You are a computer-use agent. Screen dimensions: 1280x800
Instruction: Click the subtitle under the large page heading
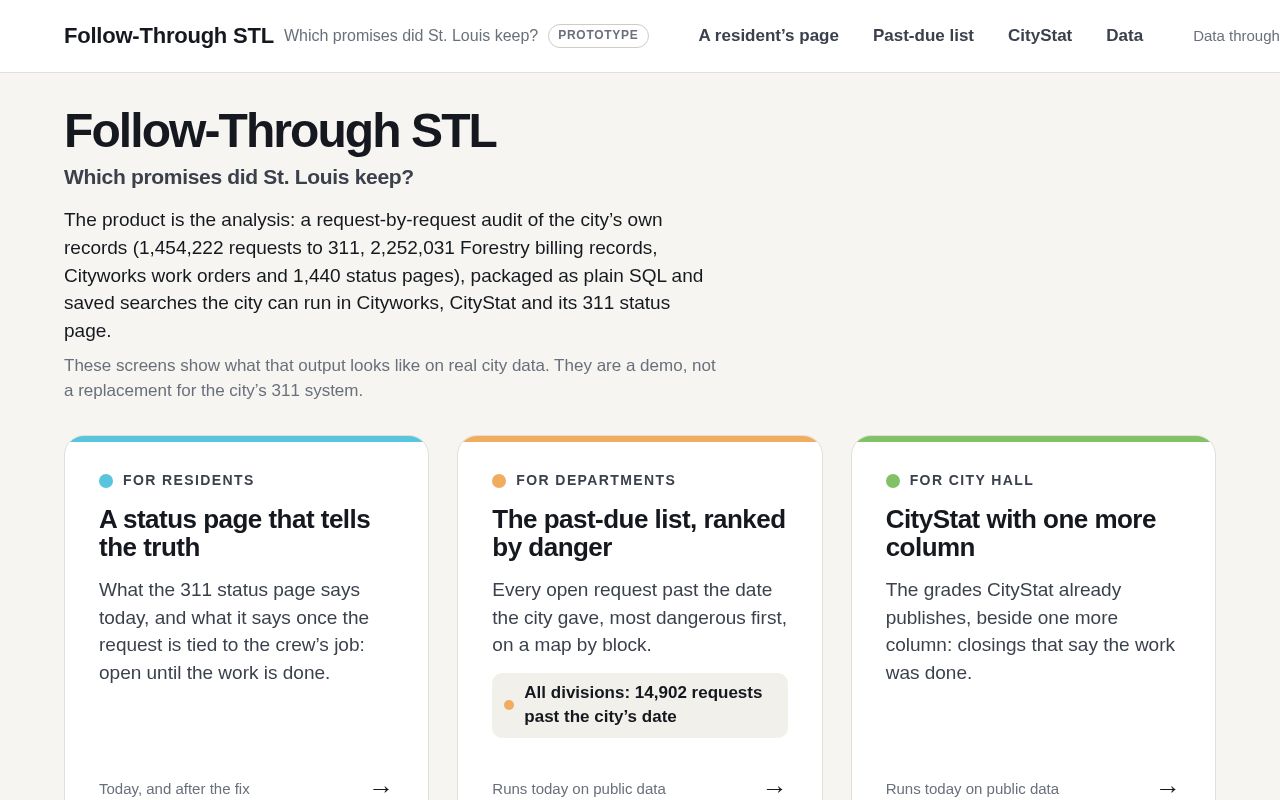[239, 177]
